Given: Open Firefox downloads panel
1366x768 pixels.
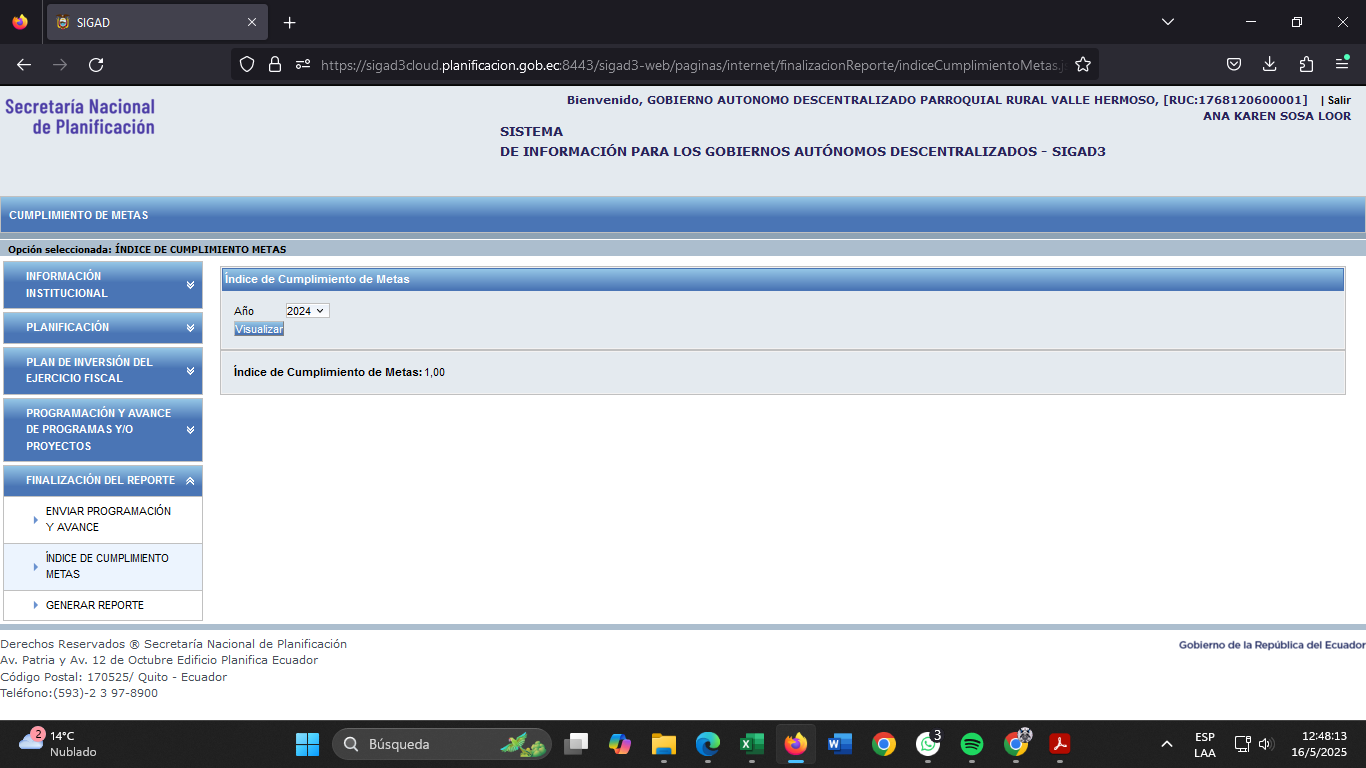Looking at the screenshot, I should (x=1270, y=65).
